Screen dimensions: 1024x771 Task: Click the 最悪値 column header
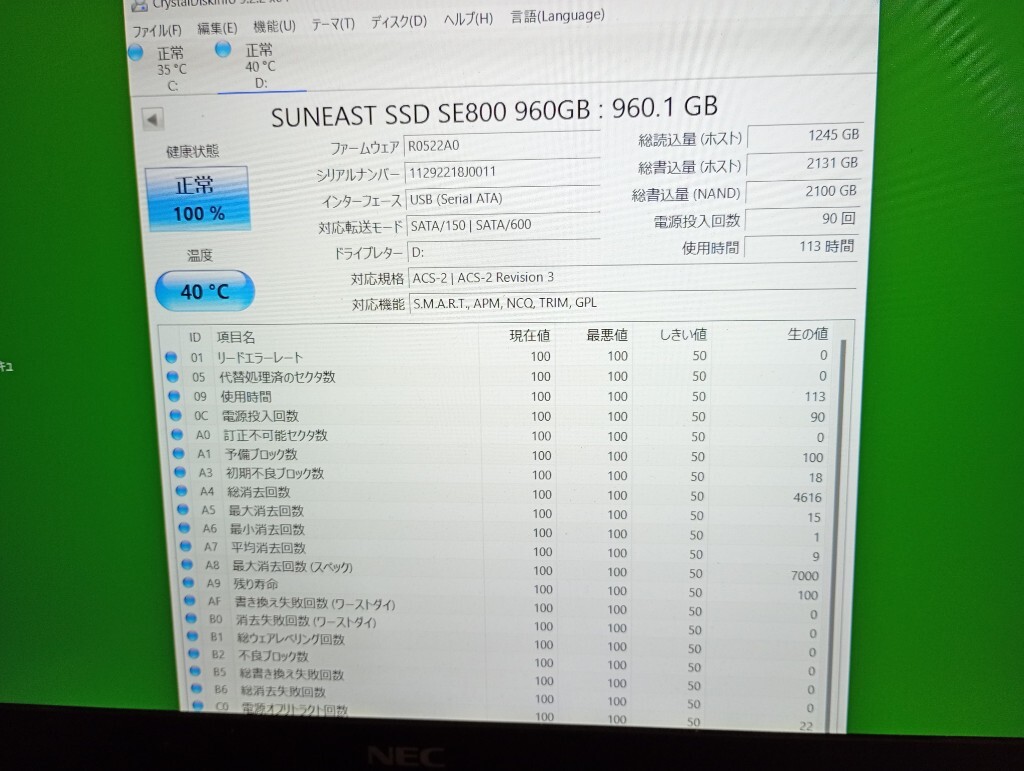click(x=607, y=336)
